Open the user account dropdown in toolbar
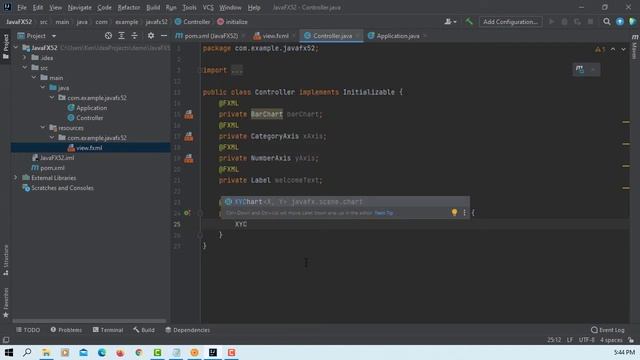Screen dimensions: 640x360 450,22
